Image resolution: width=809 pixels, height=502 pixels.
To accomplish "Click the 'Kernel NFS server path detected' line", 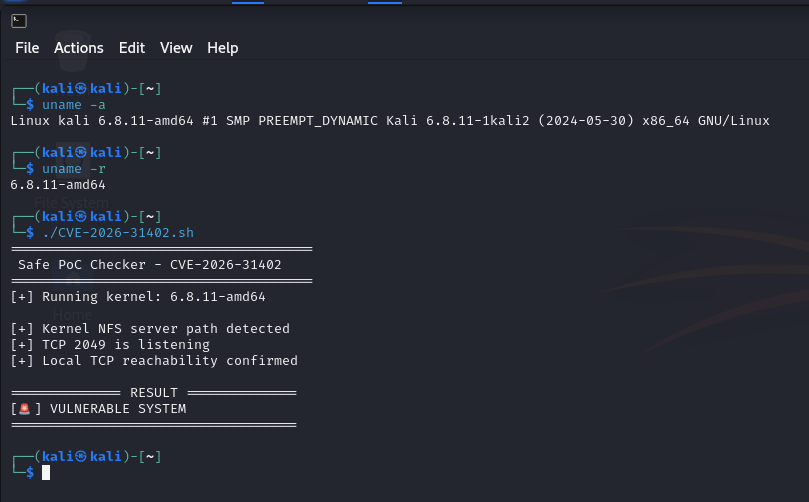I will click(x=150, y=329).
